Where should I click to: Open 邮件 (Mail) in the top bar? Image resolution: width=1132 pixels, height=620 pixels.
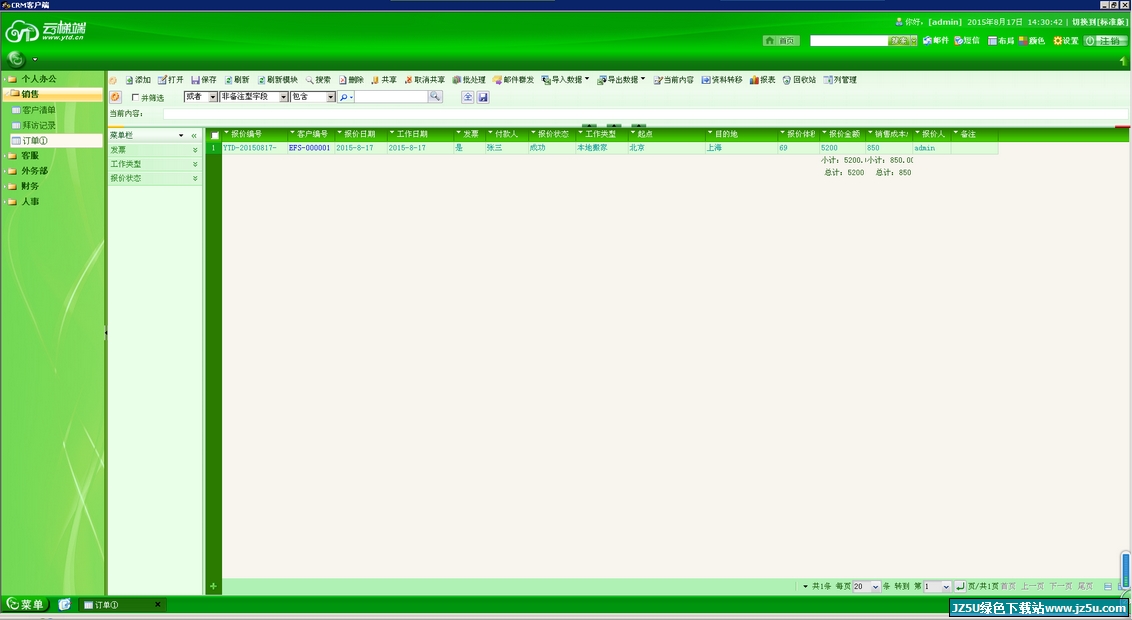click(936, 41)
